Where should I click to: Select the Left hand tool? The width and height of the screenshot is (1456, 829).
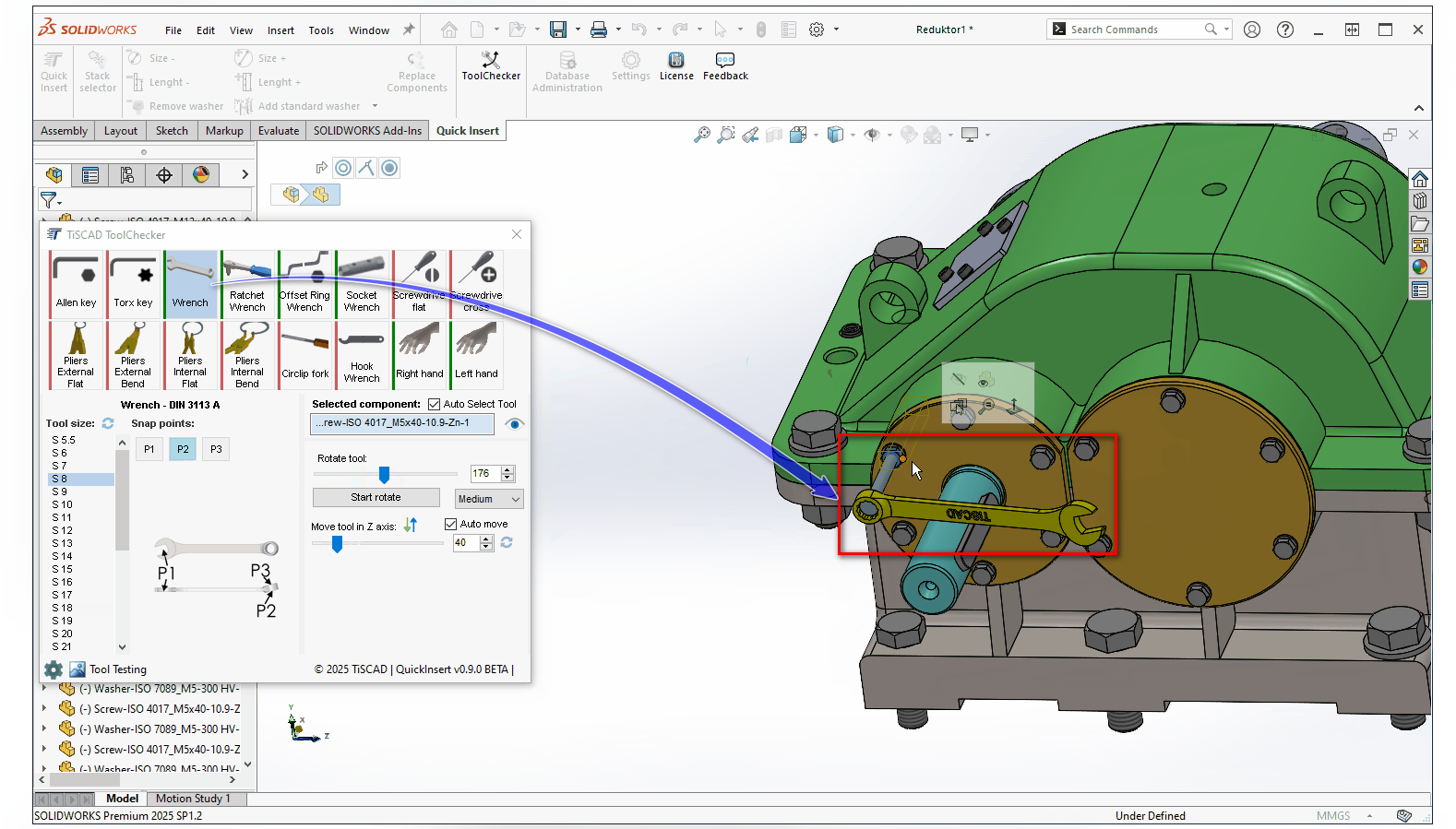pyautogui.click(x=476, y=355)
